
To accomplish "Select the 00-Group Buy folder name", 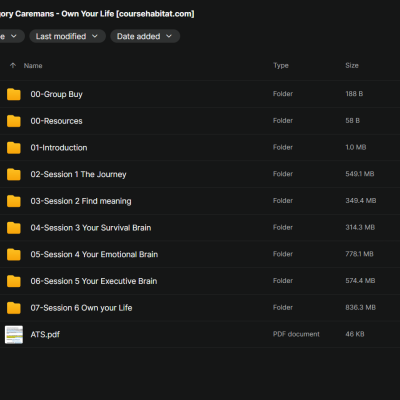I will pyautogui.click(x=56, y=94).
